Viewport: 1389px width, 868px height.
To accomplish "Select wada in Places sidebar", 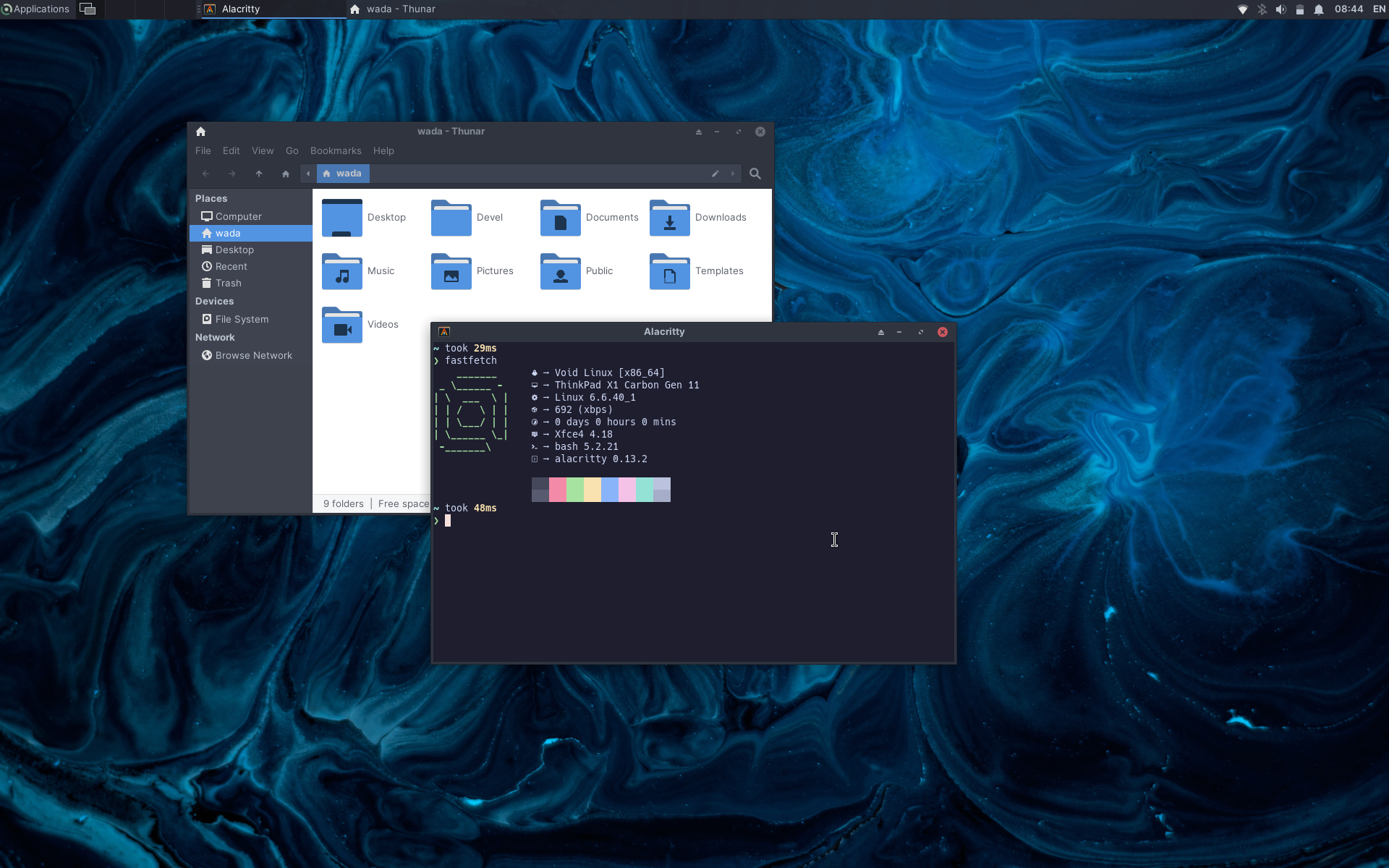I will pyautogui.click(x=250, y=233).
